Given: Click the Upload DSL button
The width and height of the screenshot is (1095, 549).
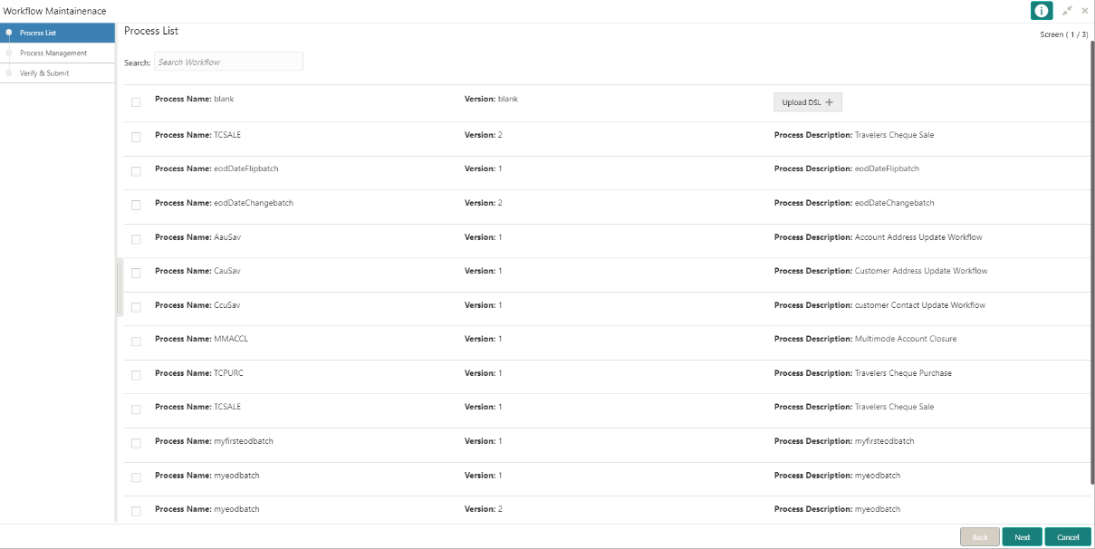Looking at the screenshot, I should (x=807, y=102).
